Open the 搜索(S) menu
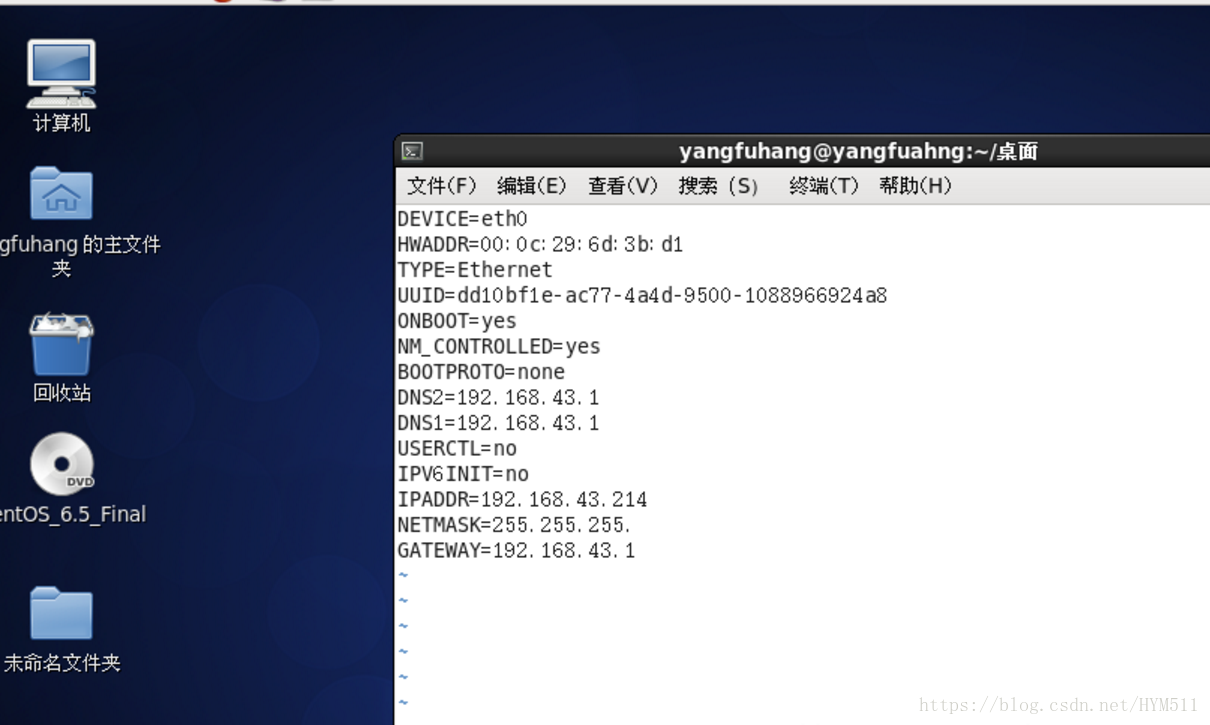 tap(718, 186)
